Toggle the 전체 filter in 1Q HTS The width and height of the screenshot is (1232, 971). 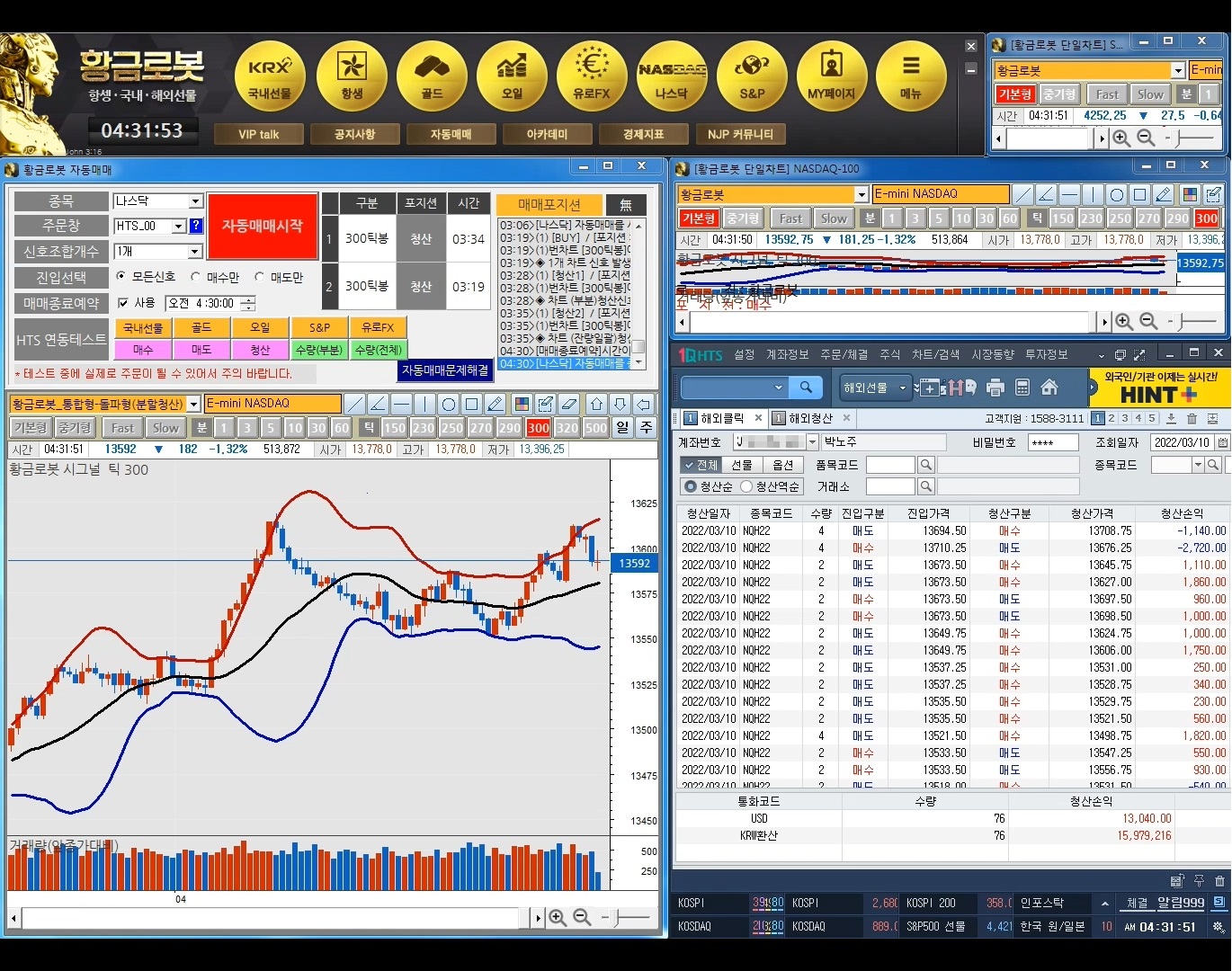pos(701,465)
